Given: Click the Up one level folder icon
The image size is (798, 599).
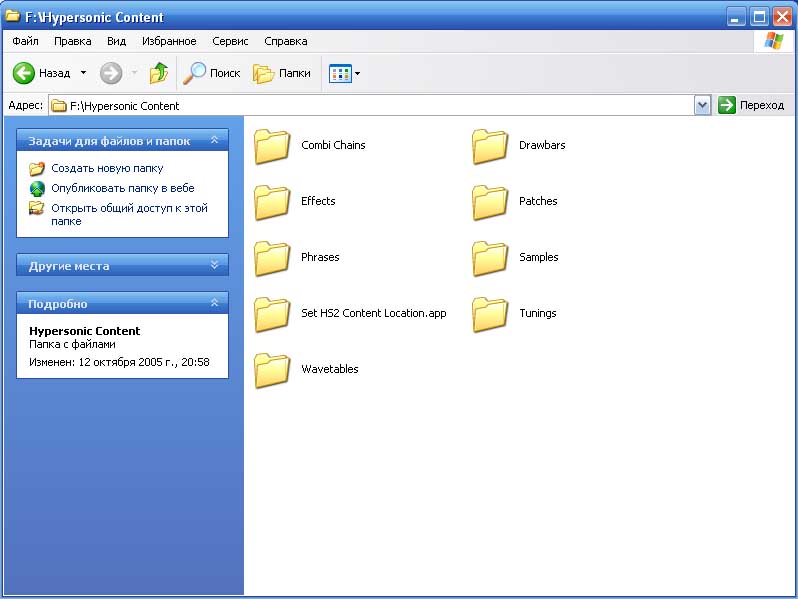Looking at the screenshot, I should pyautogui.click(x=159, y=73).
